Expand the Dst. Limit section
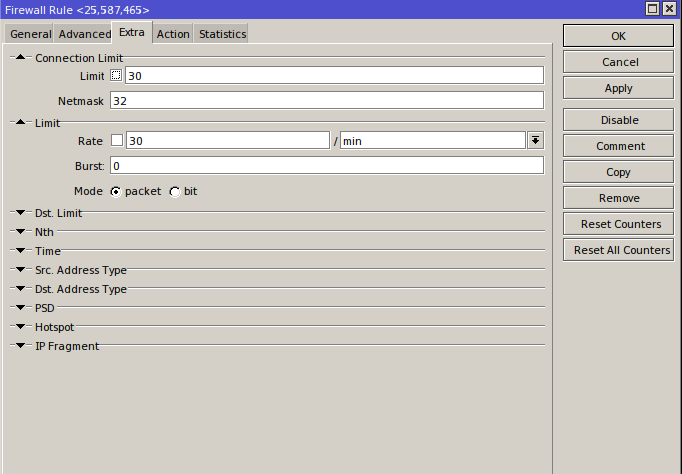 20,213
